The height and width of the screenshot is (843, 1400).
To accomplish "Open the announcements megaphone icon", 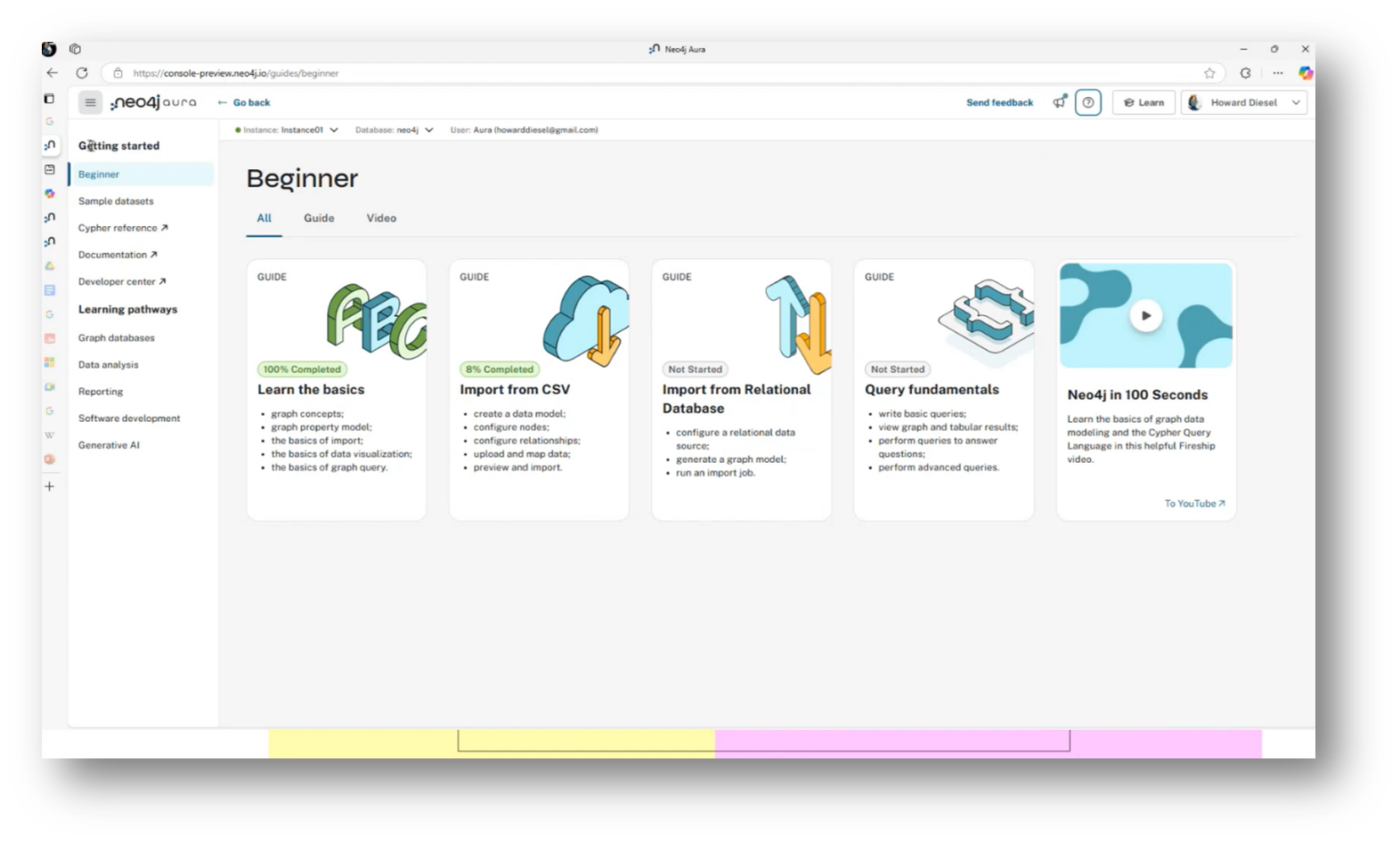I will pyautogui.click(x=1060, y=102).
